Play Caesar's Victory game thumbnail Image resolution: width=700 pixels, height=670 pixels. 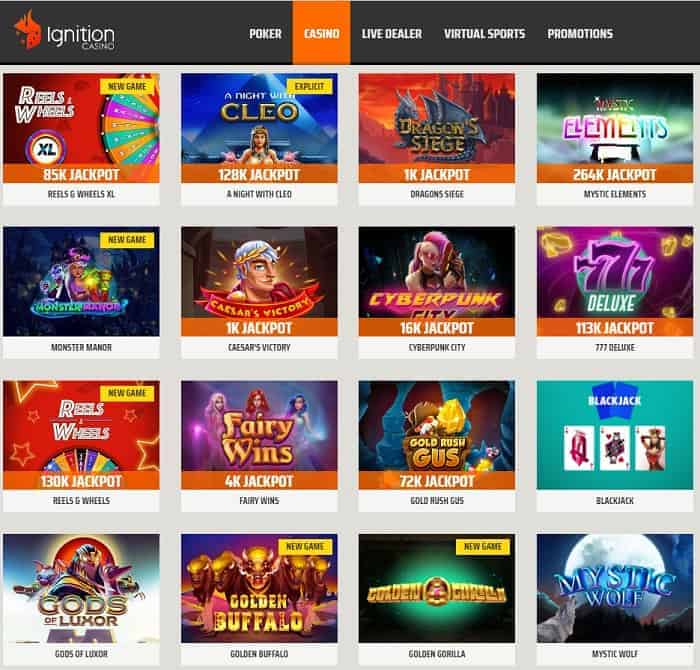[x=259, y=281]
